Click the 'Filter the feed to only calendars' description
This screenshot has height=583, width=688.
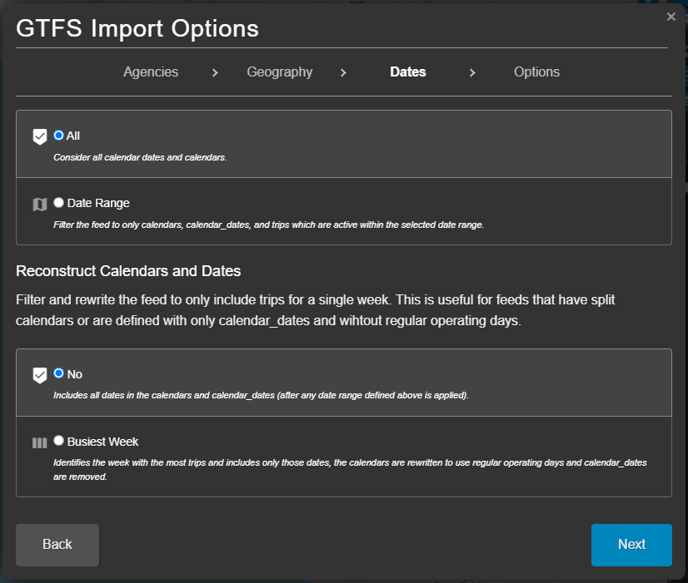tap(269, 225)
